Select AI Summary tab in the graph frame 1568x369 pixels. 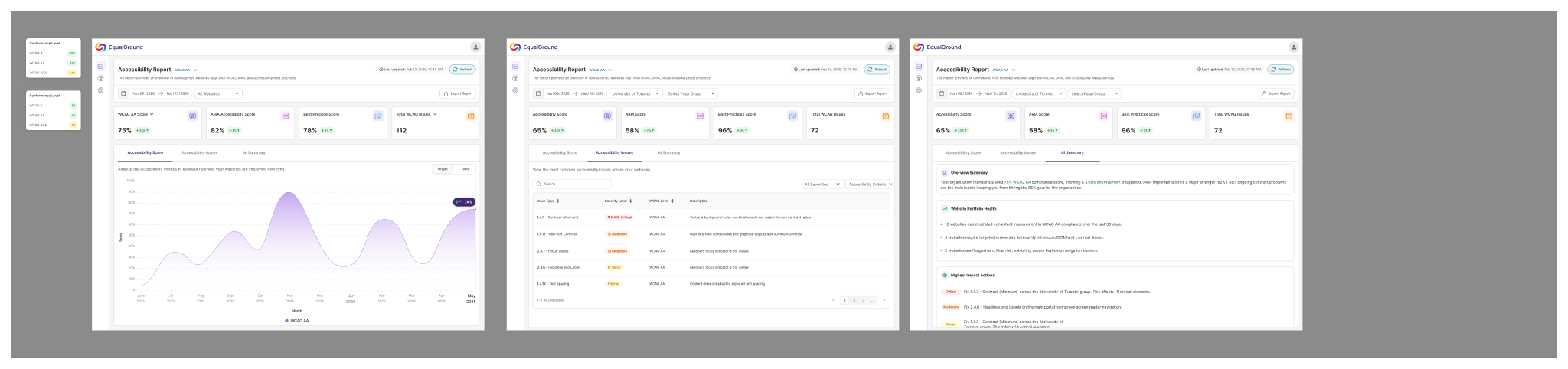254,152
